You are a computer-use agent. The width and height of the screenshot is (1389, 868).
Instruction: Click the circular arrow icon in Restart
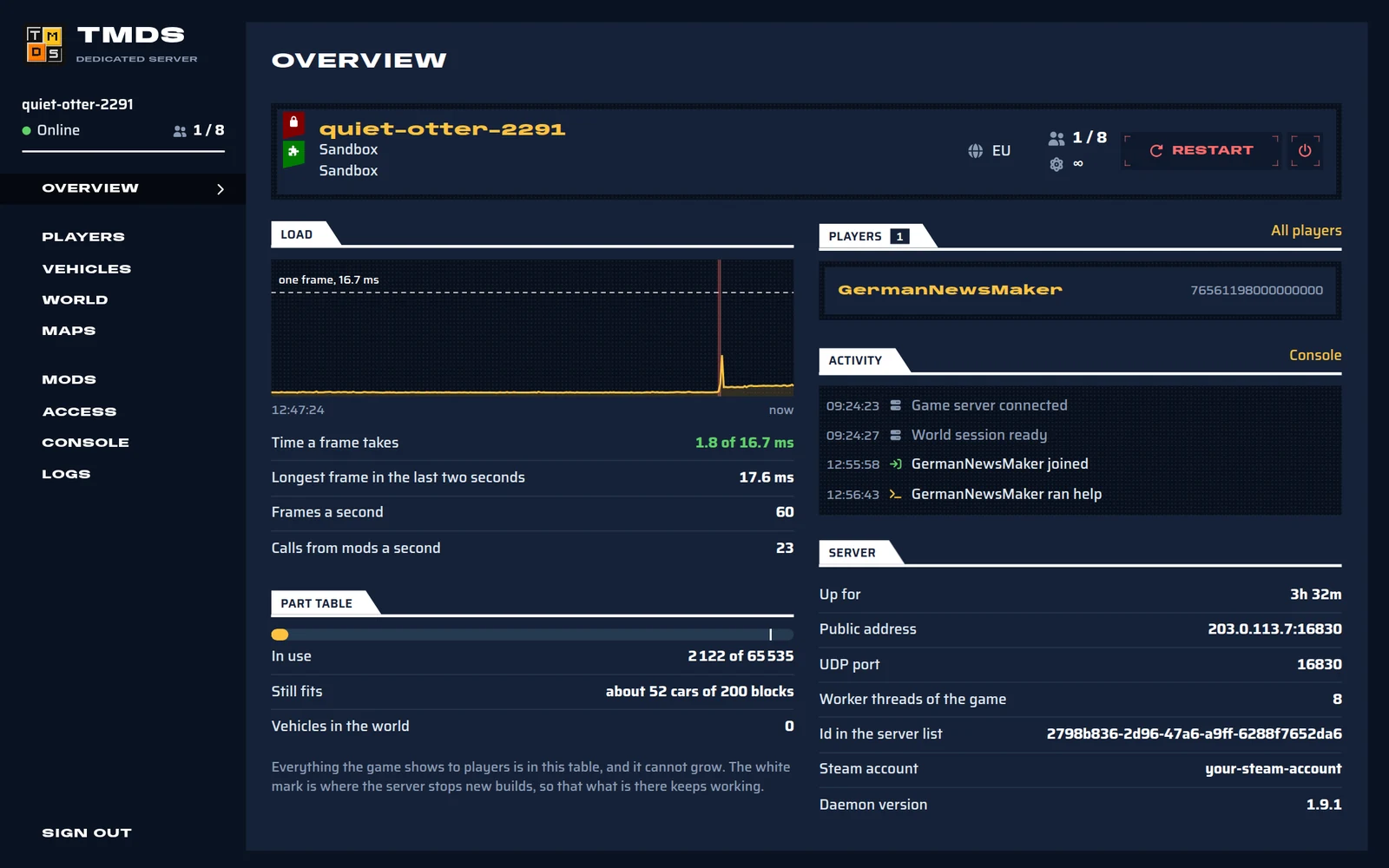(1155, 151)
